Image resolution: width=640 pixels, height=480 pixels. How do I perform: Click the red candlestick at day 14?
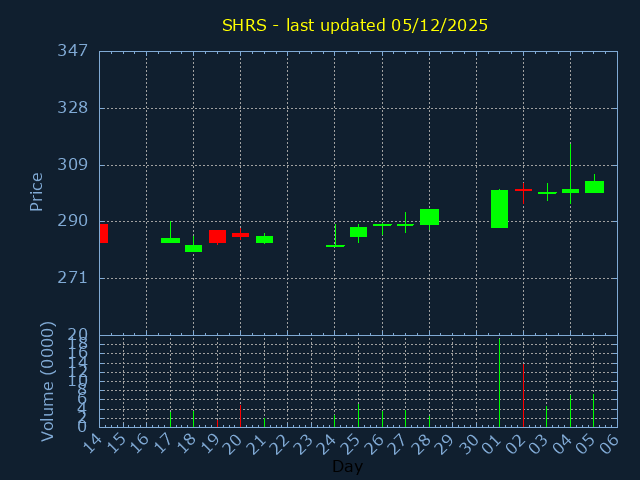[103, 233]
